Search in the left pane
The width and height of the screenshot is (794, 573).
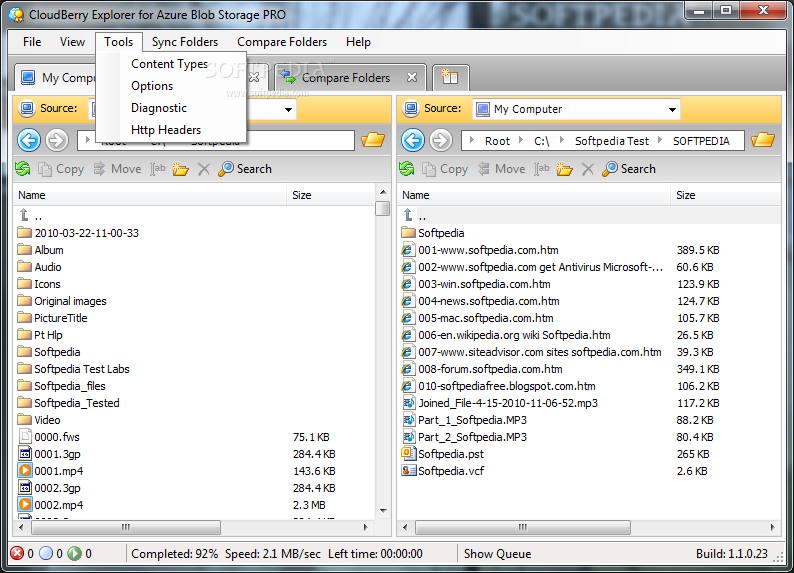click(x=245, y=169)
